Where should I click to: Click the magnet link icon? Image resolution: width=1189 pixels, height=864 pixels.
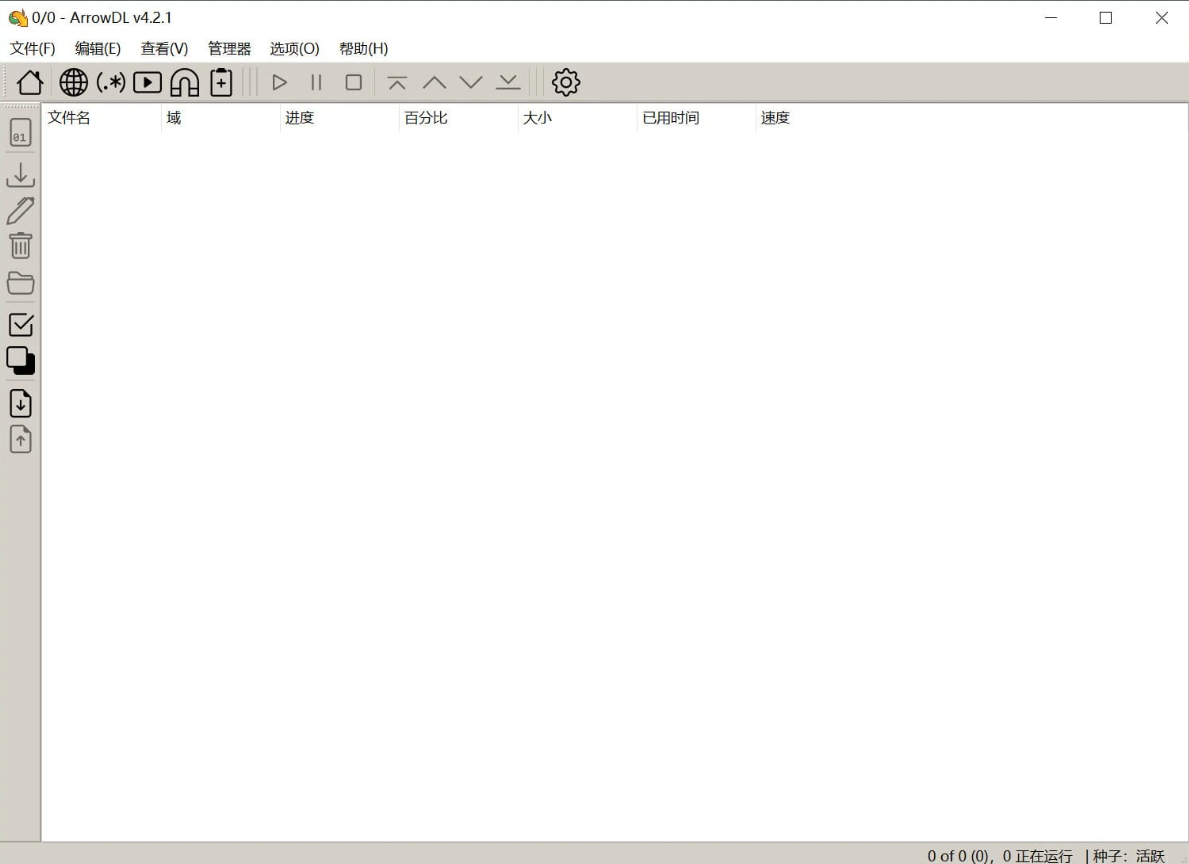184,83
